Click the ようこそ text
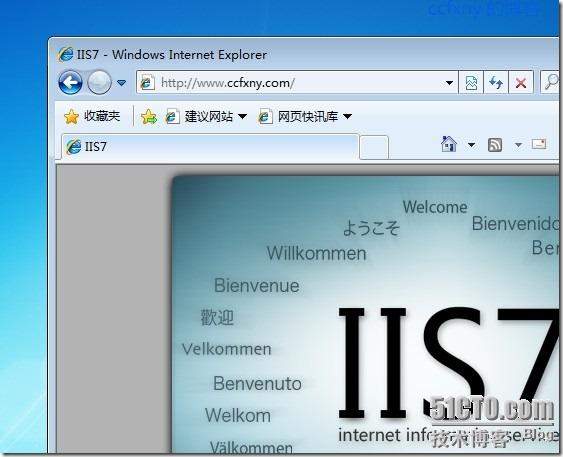563x457 pixels. [x=371, y=228]
